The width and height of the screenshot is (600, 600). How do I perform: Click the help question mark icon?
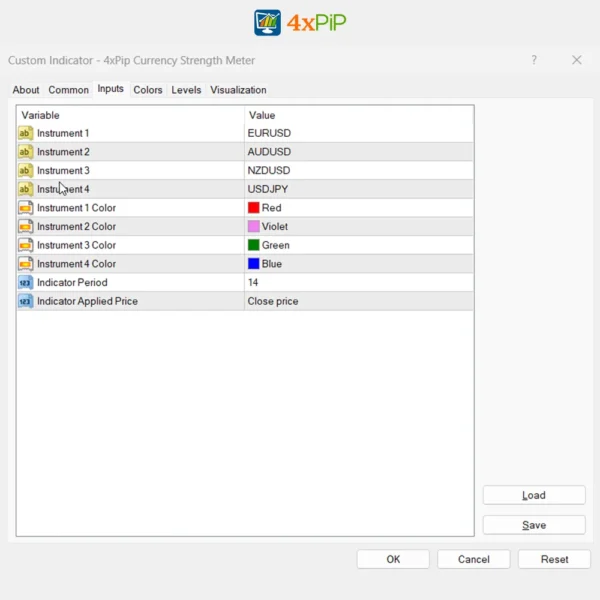point(534,60)
